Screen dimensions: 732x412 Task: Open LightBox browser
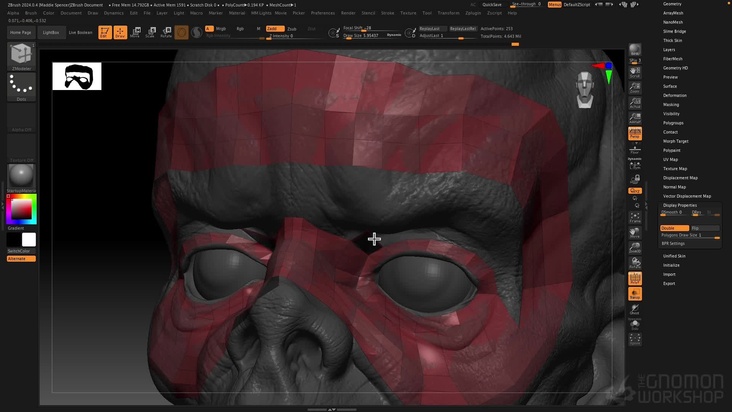(x=51, y=33)
